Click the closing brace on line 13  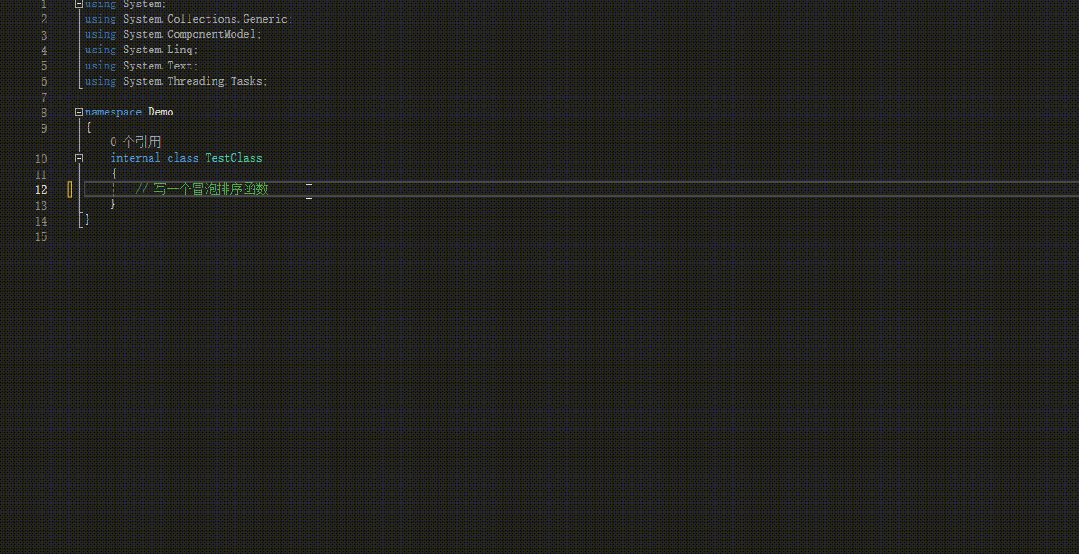coord(113,204)
